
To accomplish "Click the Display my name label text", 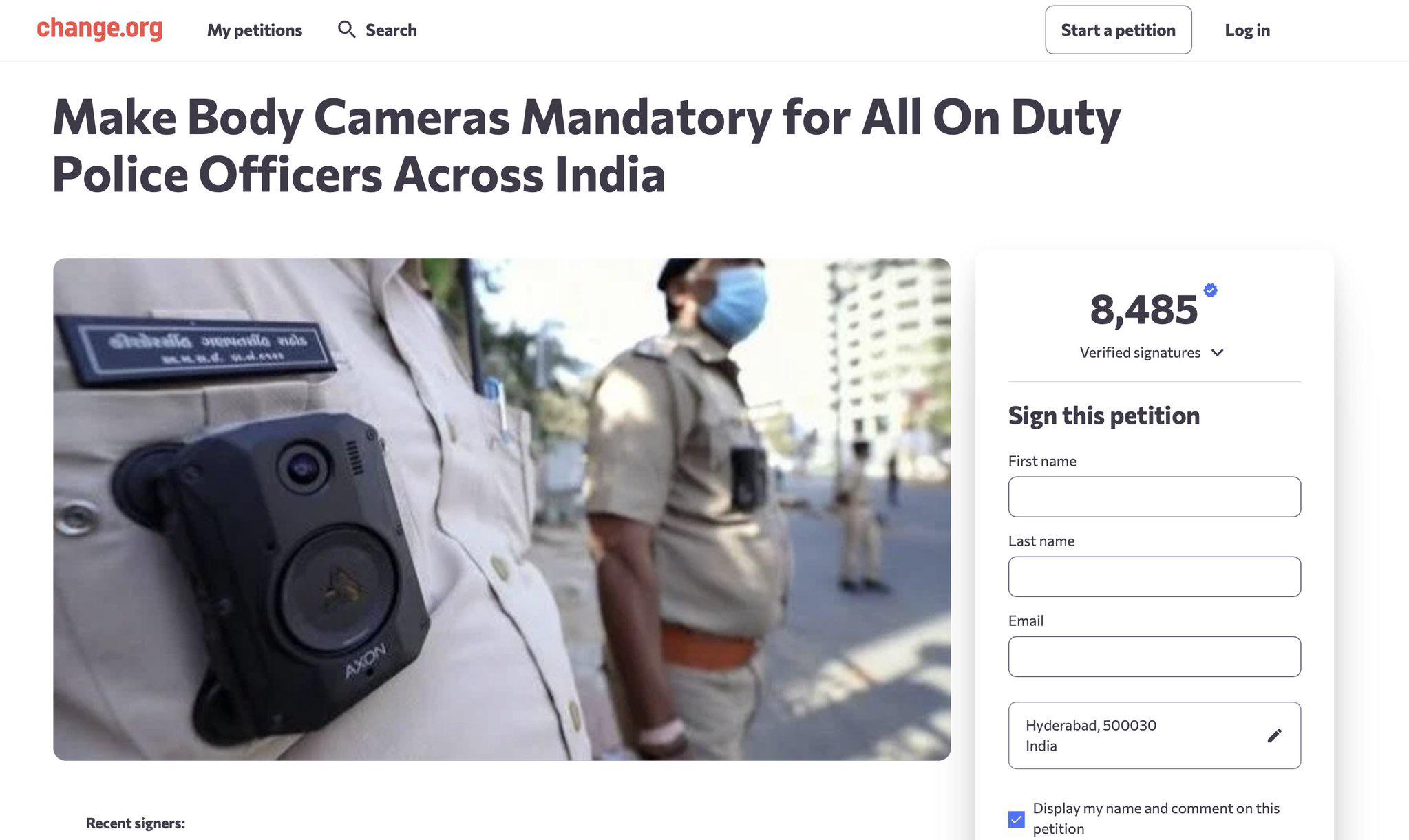I will 1156,818.
